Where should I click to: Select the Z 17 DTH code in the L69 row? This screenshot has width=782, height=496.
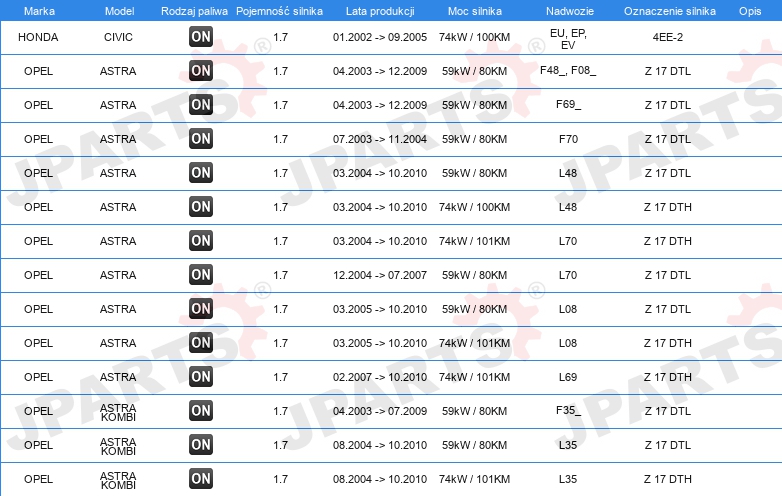[668, 377]
